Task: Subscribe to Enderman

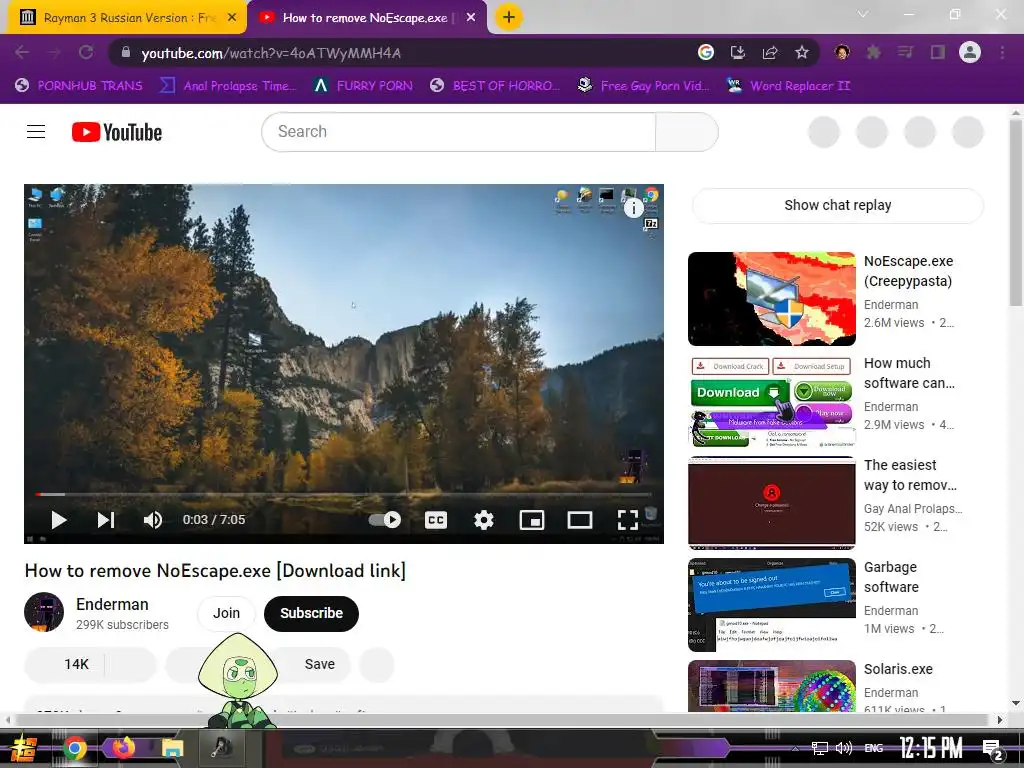Action: point(312,613)
